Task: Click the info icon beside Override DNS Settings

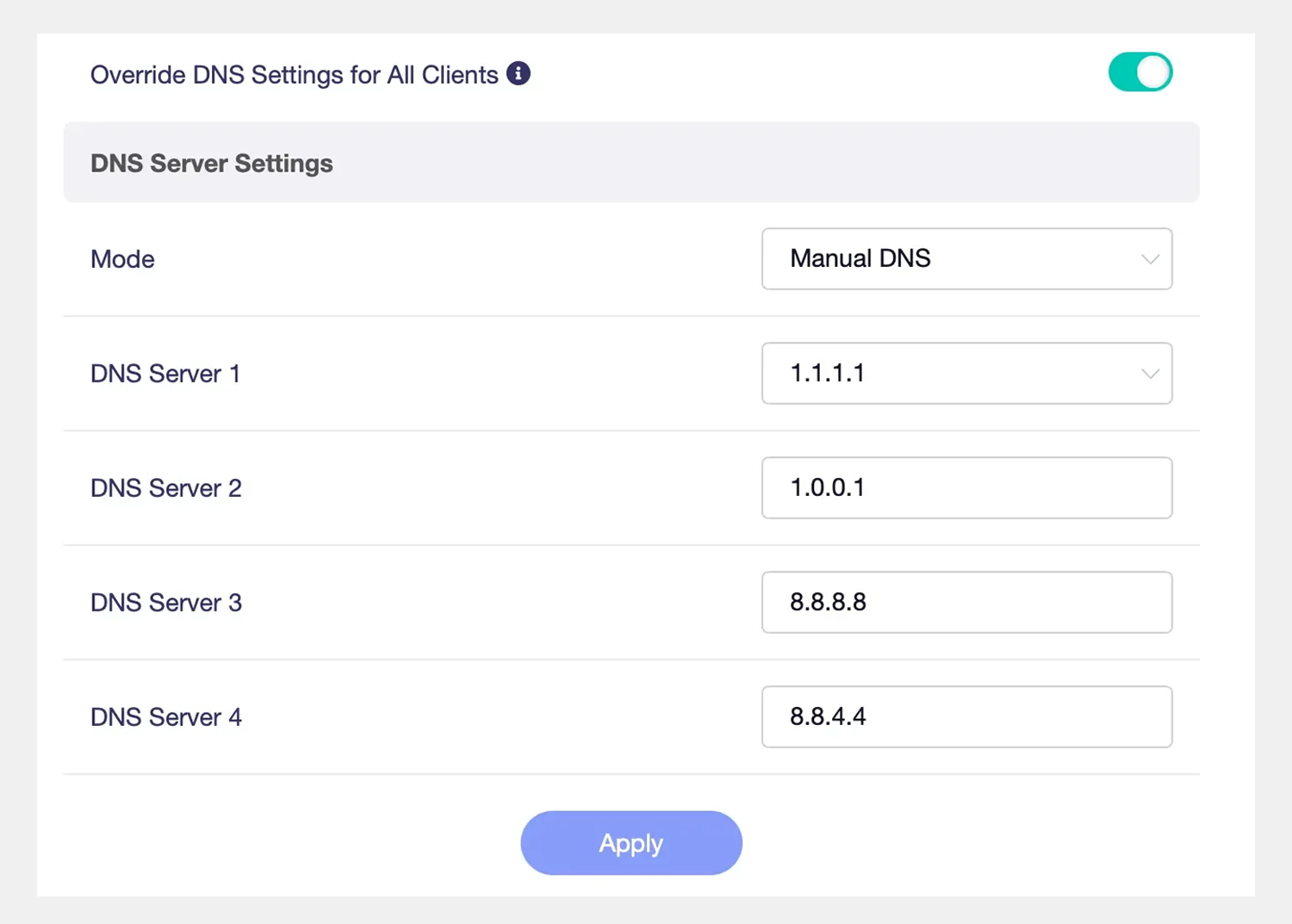Action: click(x=518, y=74)
